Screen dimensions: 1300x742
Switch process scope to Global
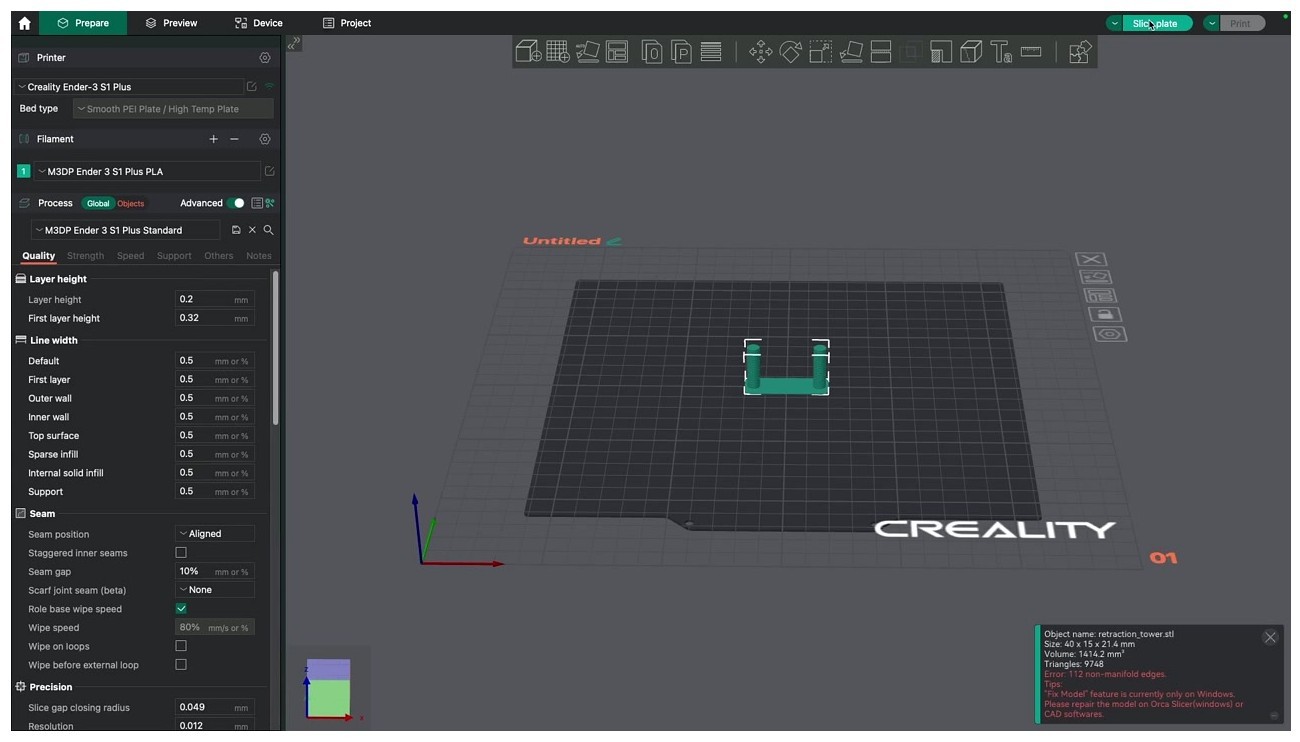98,204
